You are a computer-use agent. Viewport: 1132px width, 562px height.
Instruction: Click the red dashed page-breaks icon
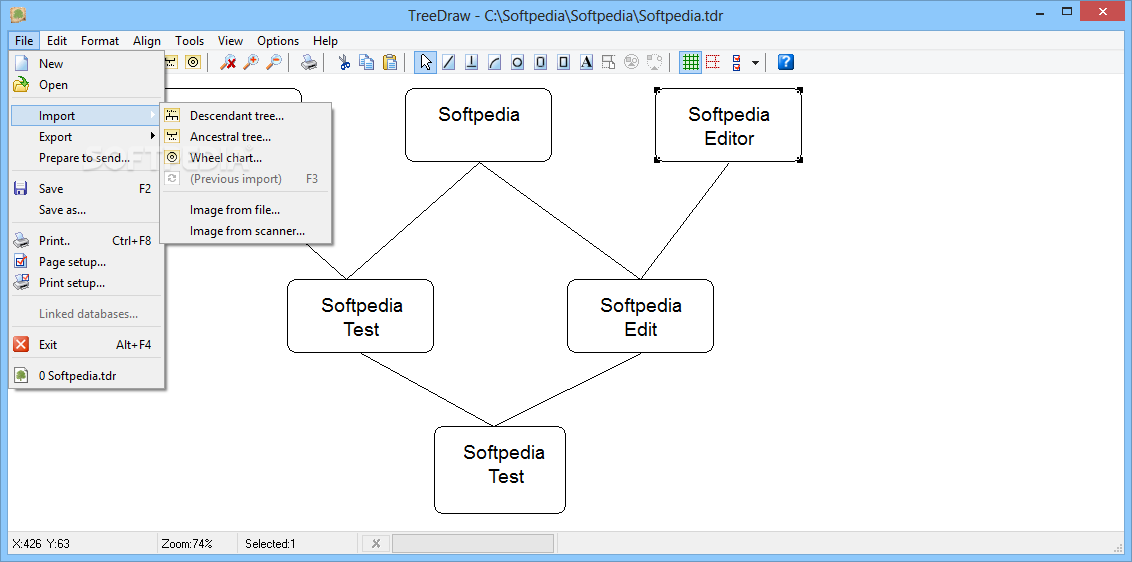713,62
